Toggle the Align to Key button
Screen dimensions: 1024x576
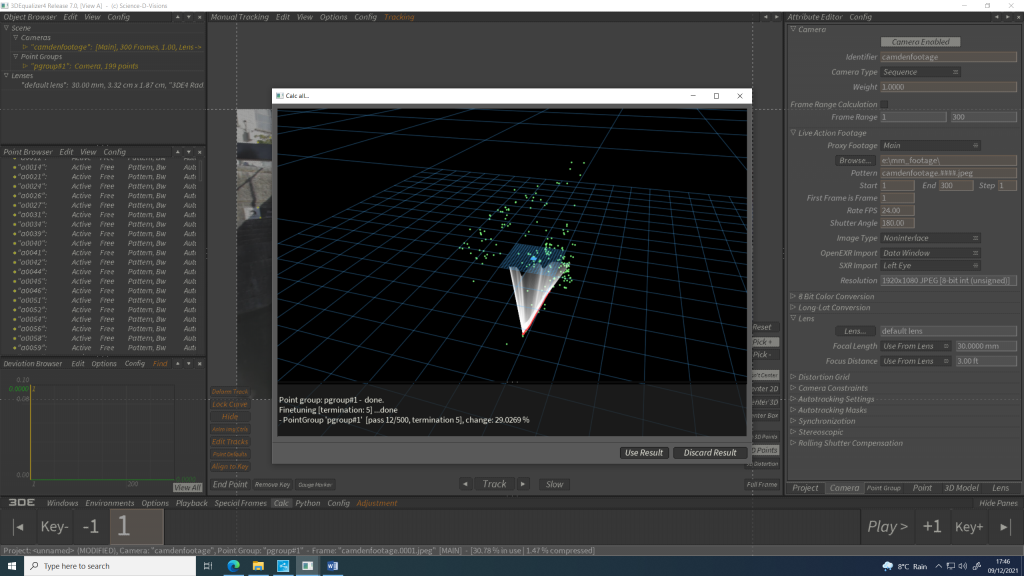230,466
